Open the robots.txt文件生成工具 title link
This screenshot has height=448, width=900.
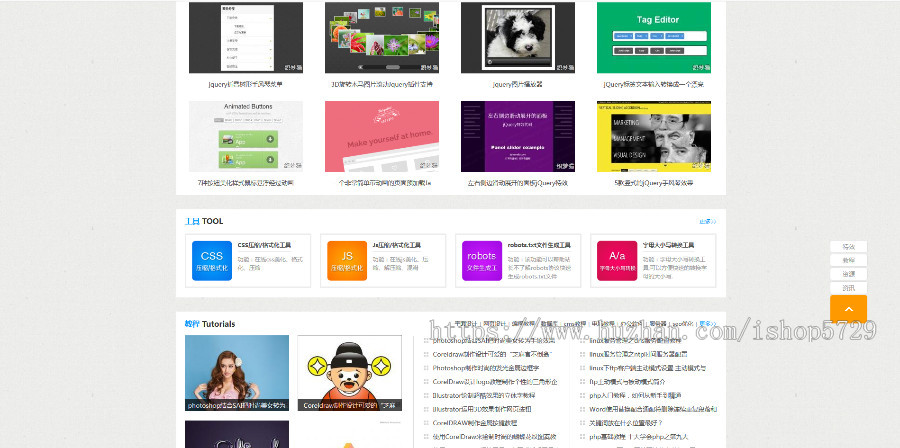coord(539,245)
